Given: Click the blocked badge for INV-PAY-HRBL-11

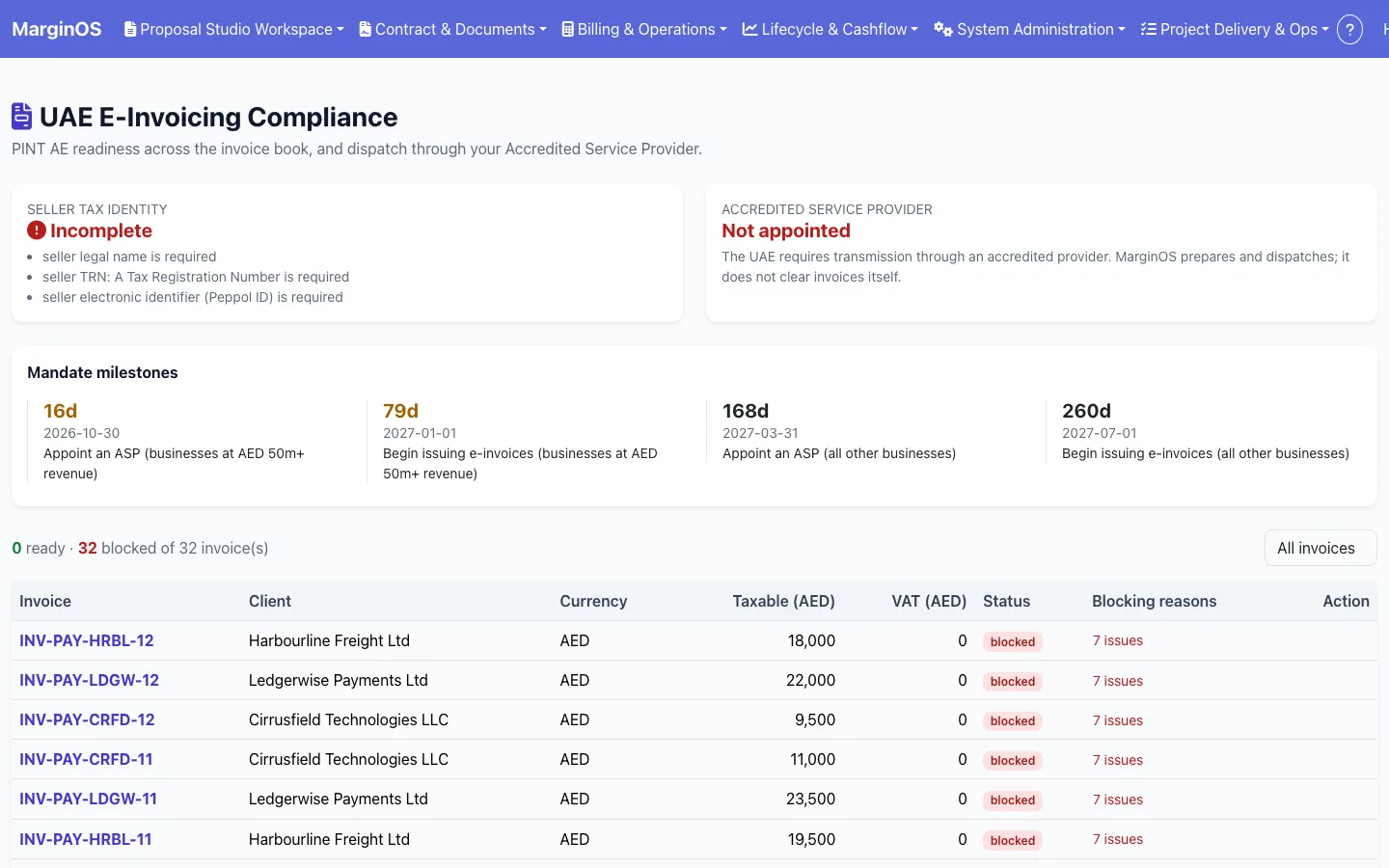Looking at the screenshot, I should [1012, 840].
